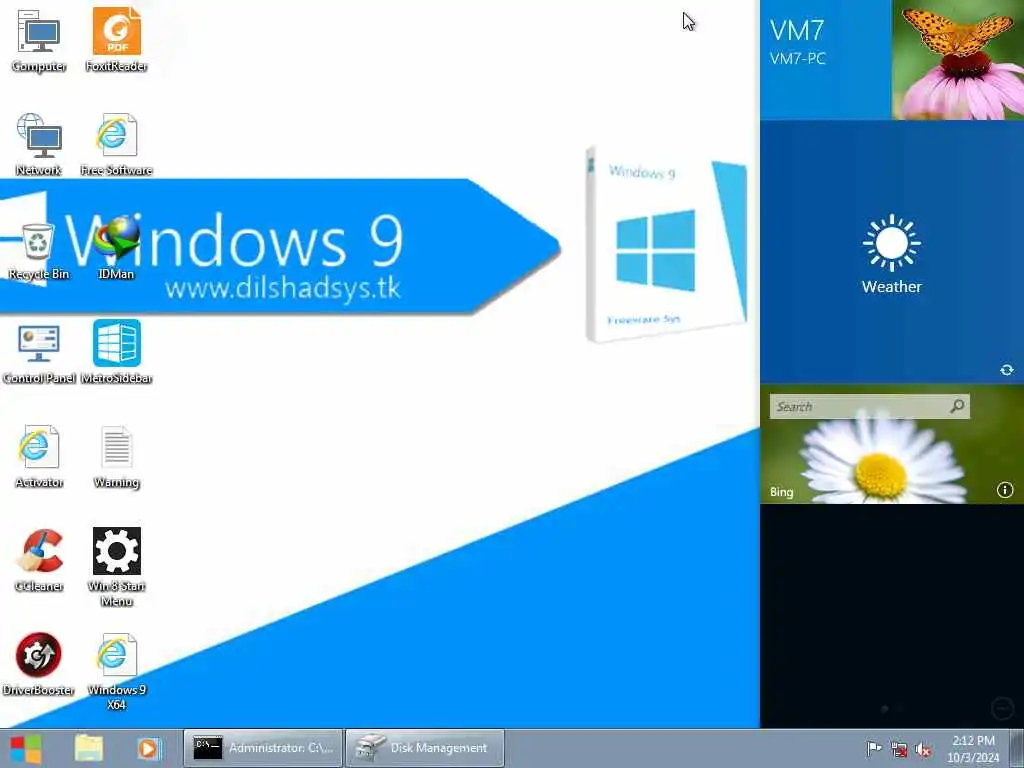Click the Start button on taskbar
The width and height of the screenshot is (1024, 768).
click(26, 748)
